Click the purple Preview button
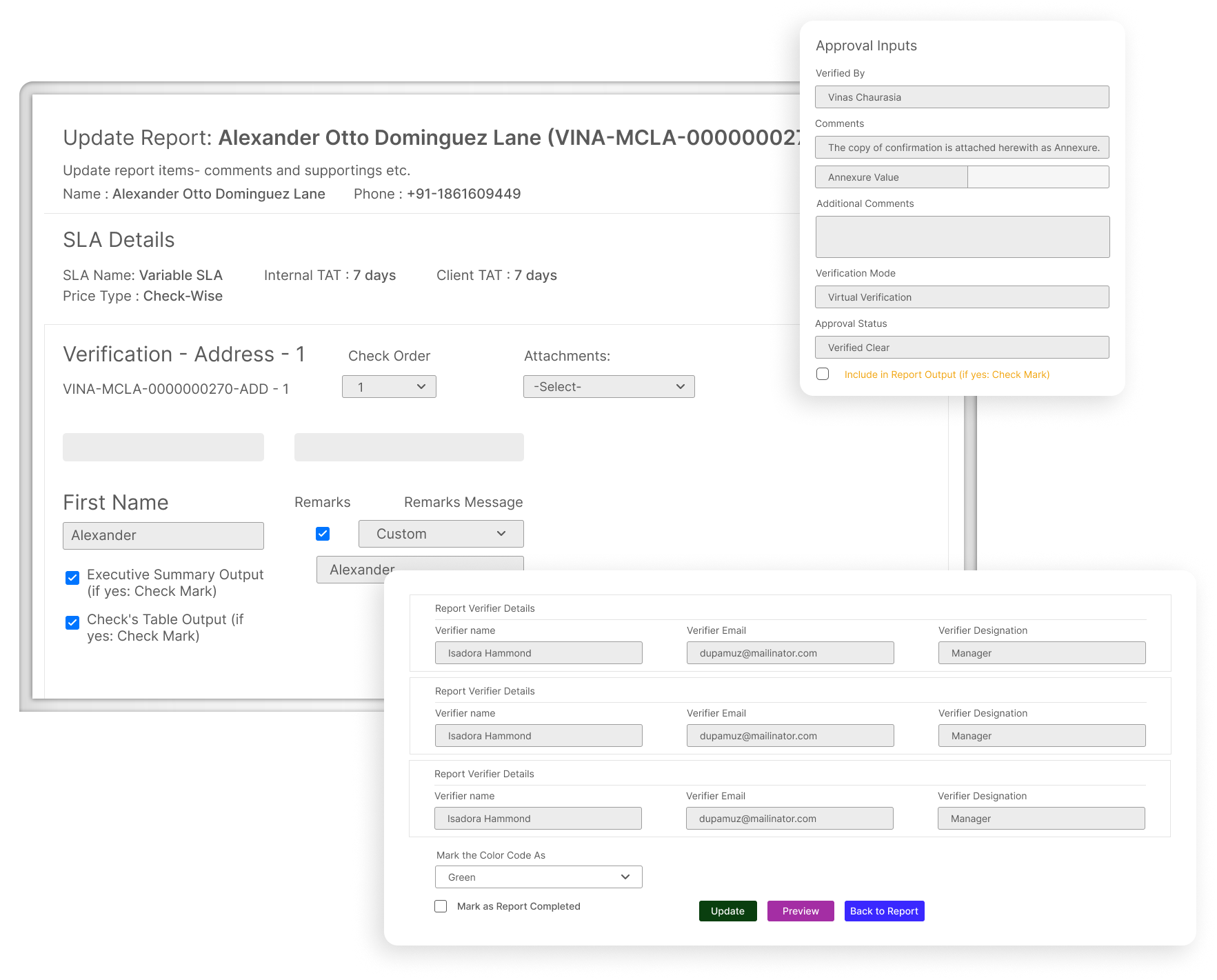1217x980 pixels. (800, 911)
